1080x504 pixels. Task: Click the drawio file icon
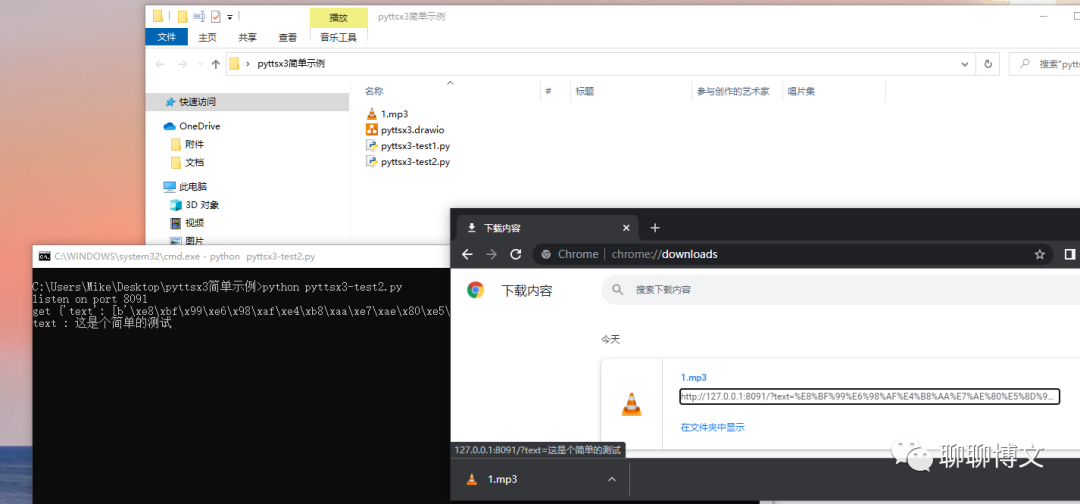click(371, 129)
